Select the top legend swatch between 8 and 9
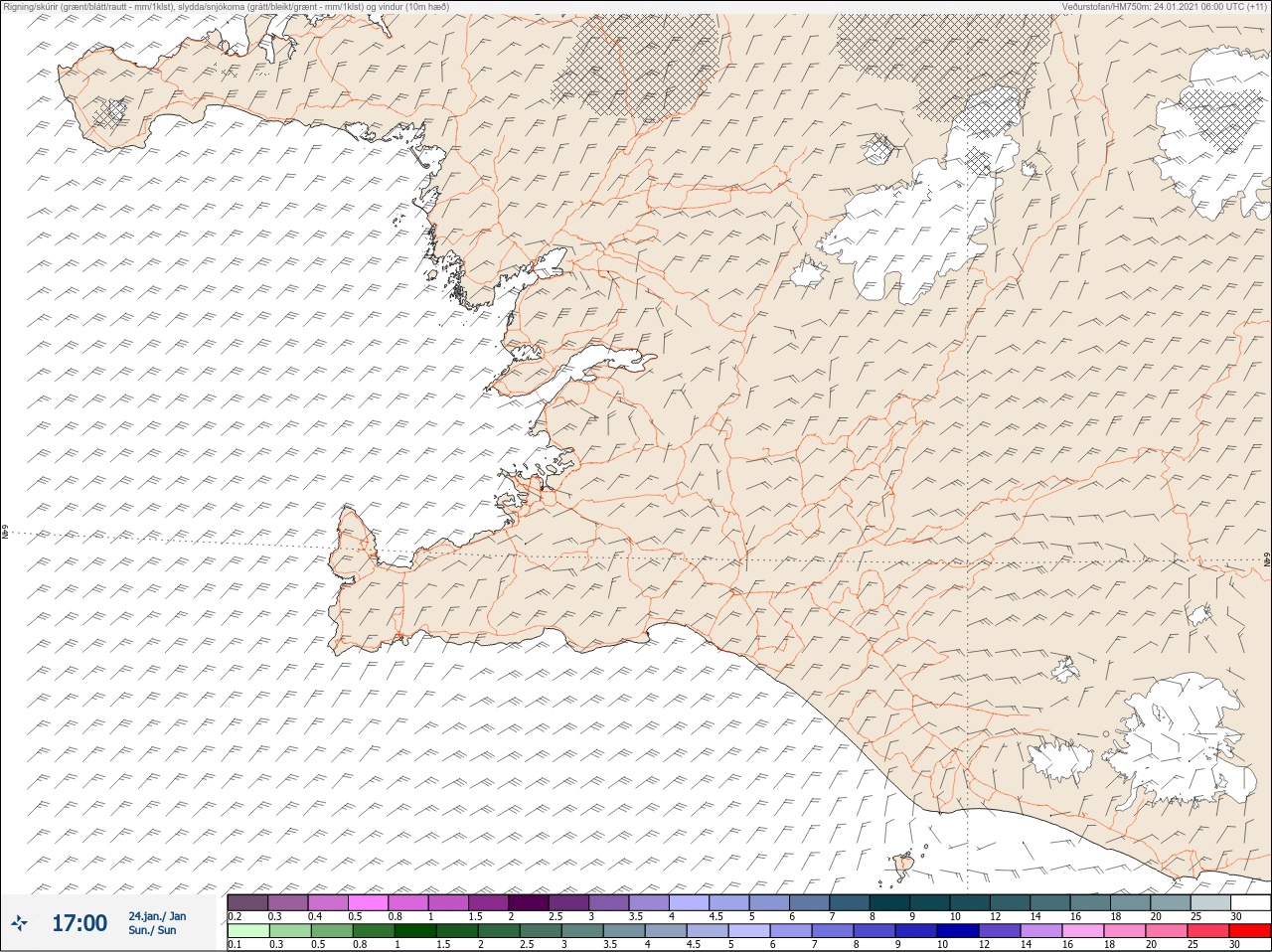This screenshot has height=952, width=1272. (889, 902)
